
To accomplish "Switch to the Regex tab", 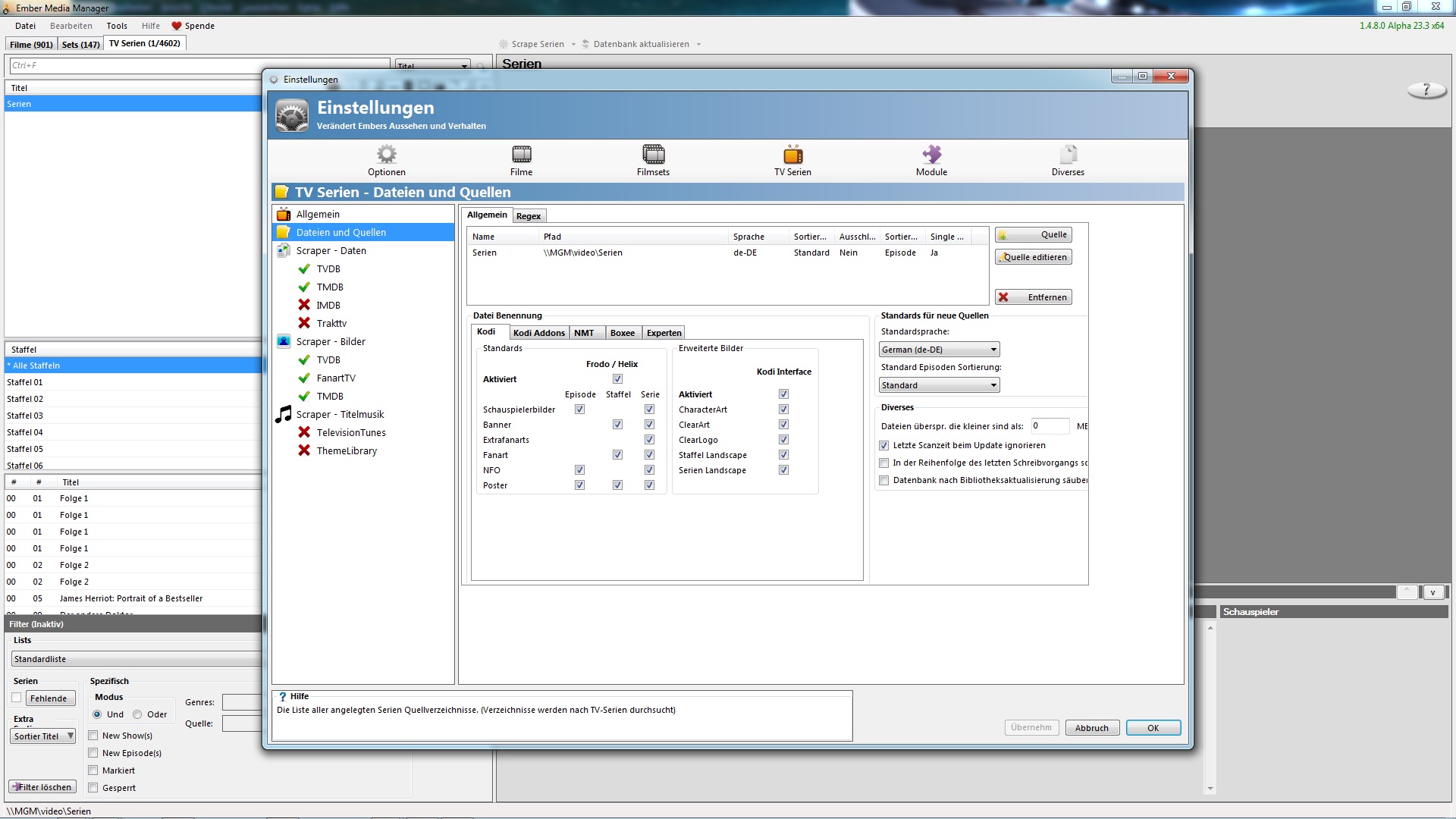I will [x=529, y=216].
